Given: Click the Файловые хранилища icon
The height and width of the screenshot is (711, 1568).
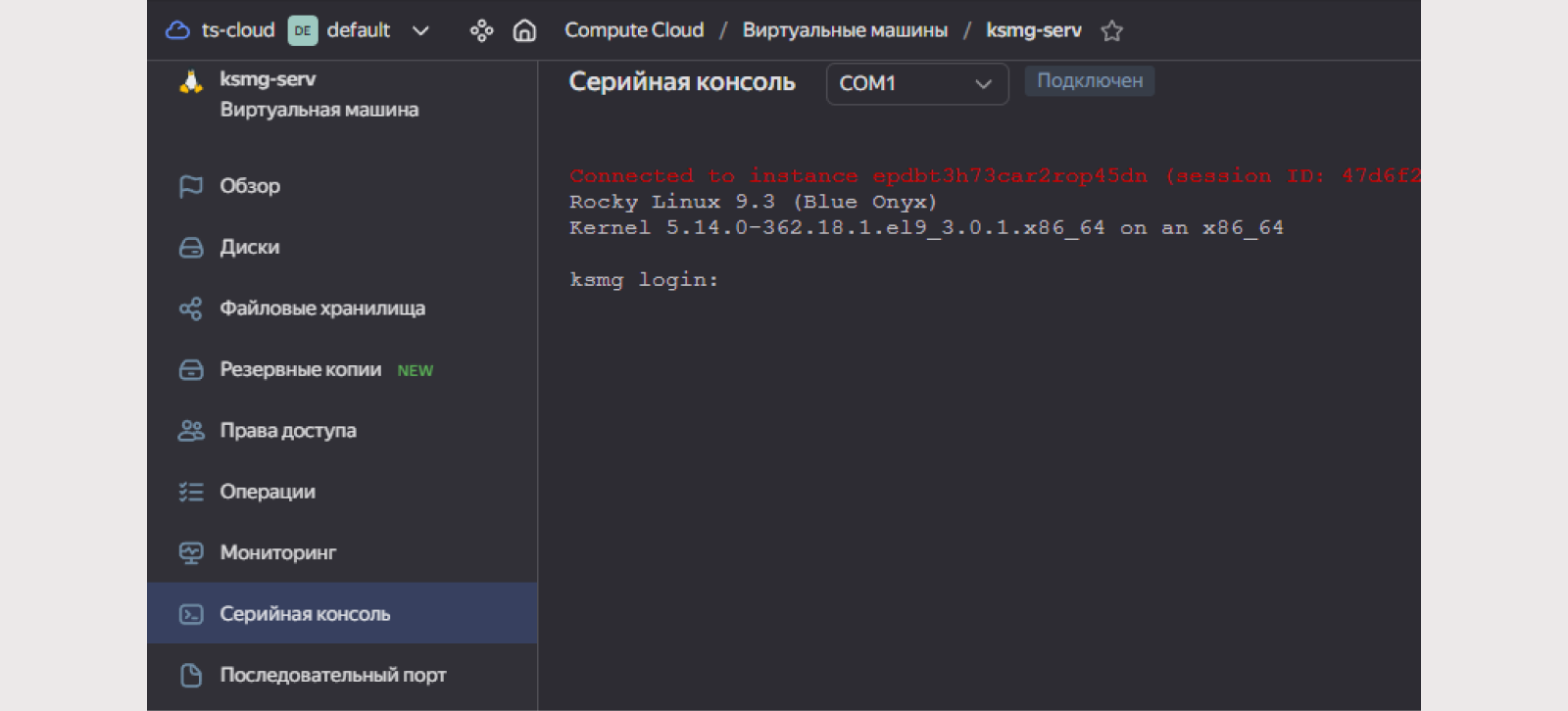Looking at the screenshot, I should pos(191,308).
